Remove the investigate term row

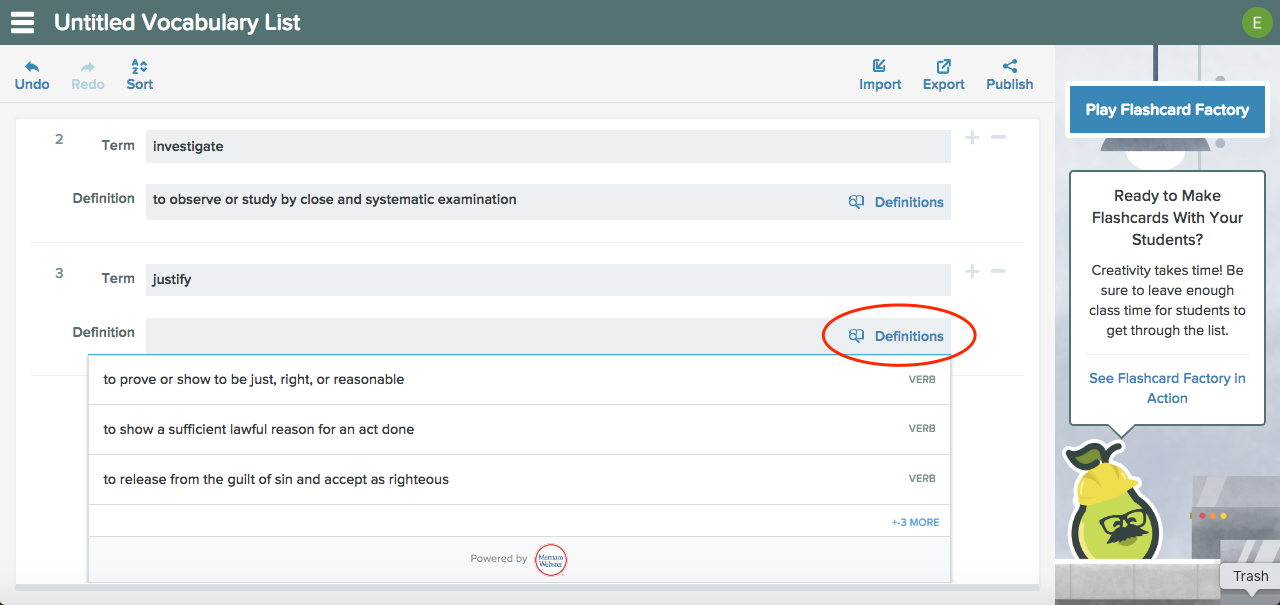point(998,137)
